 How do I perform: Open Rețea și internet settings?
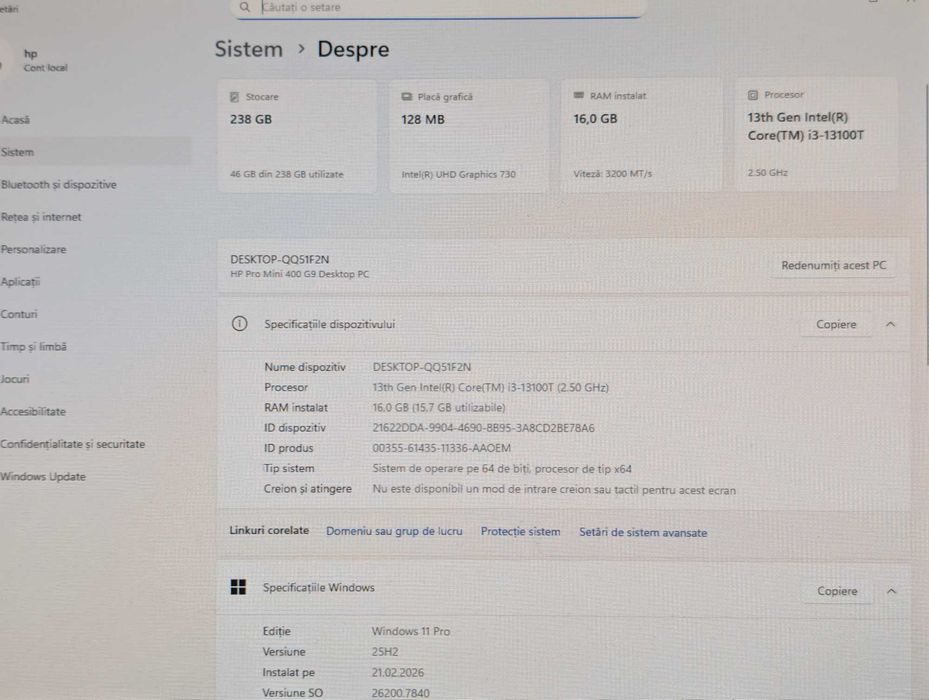point(41,217)
